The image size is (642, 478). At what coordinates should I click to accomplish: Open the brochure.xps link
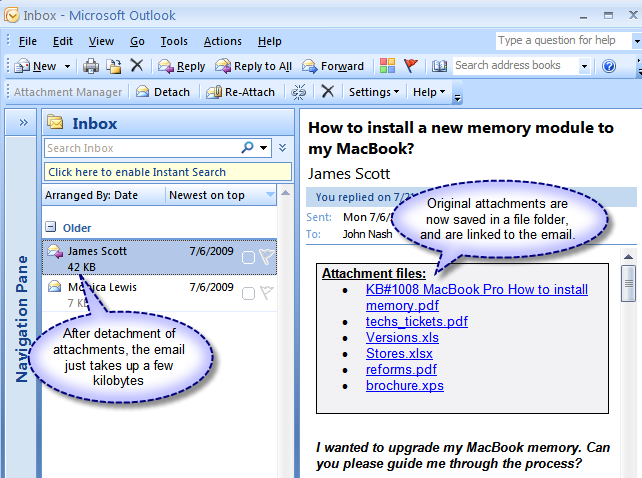[x=405, y=385]
